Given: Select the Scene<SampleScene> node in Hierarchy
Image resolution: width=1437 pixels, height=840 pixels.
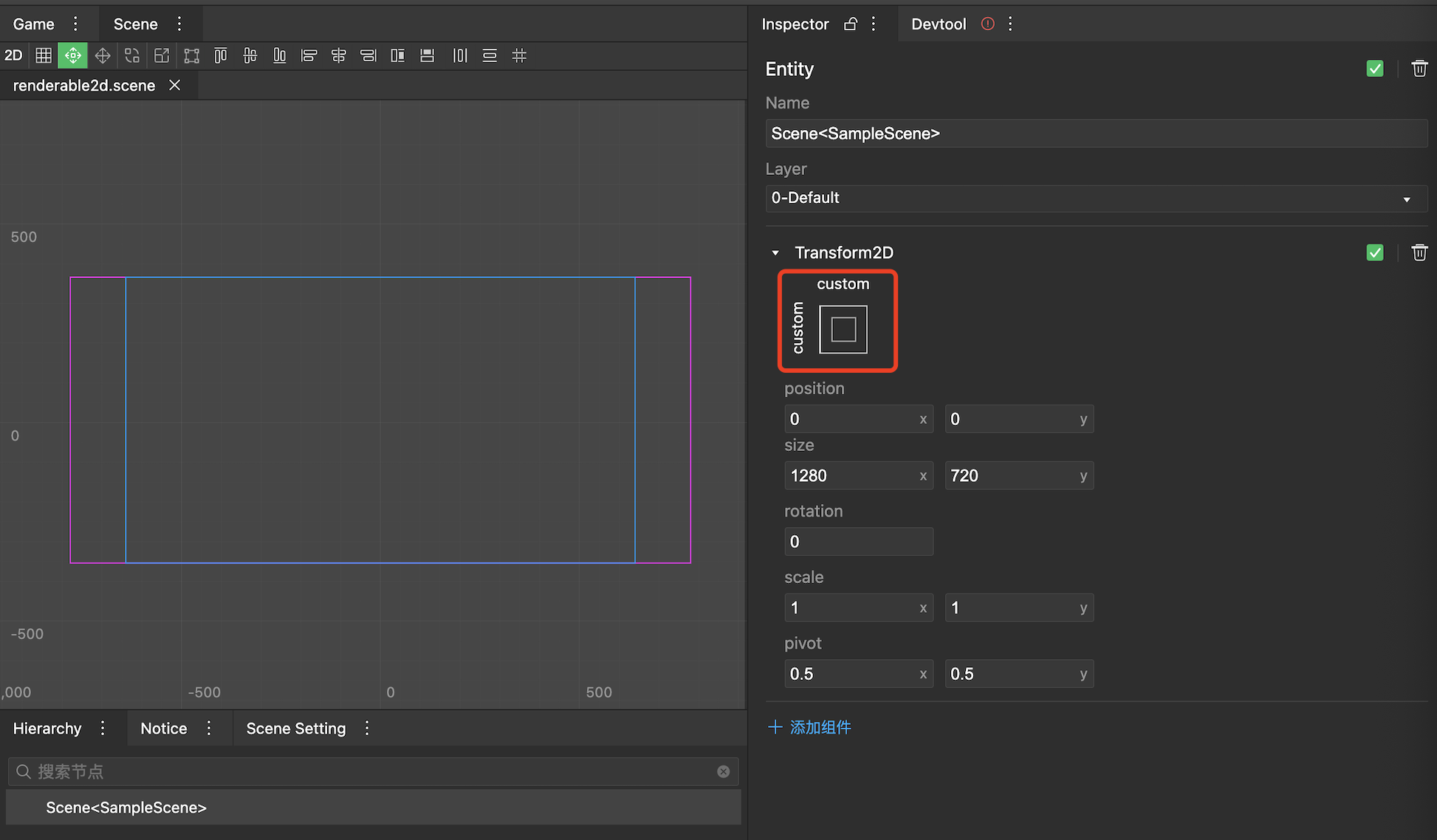Looking at the screenshot, I should point(127,807).
